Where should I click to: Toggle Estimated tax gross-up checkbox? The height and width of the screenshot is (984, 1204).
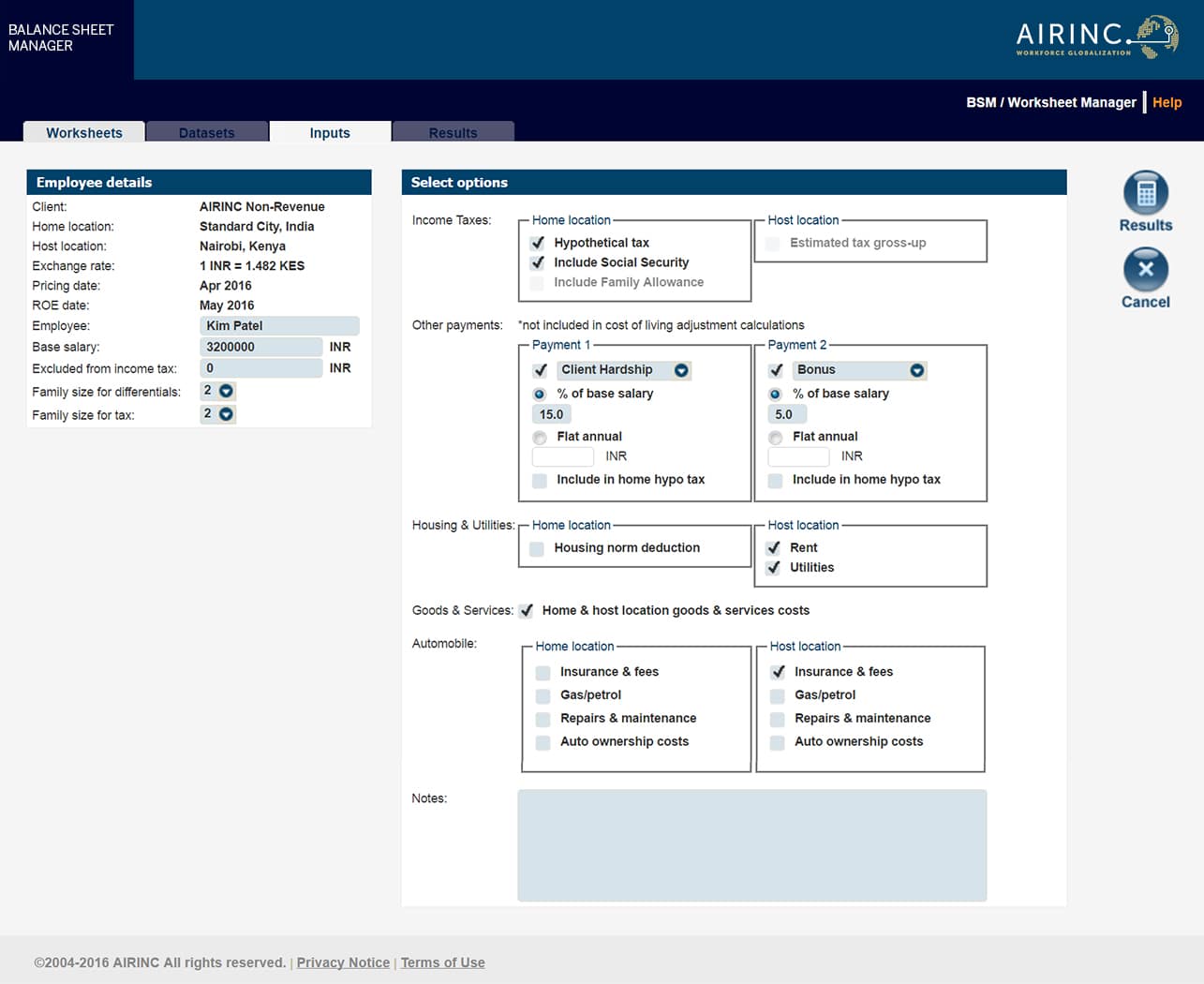click(773, 243)
